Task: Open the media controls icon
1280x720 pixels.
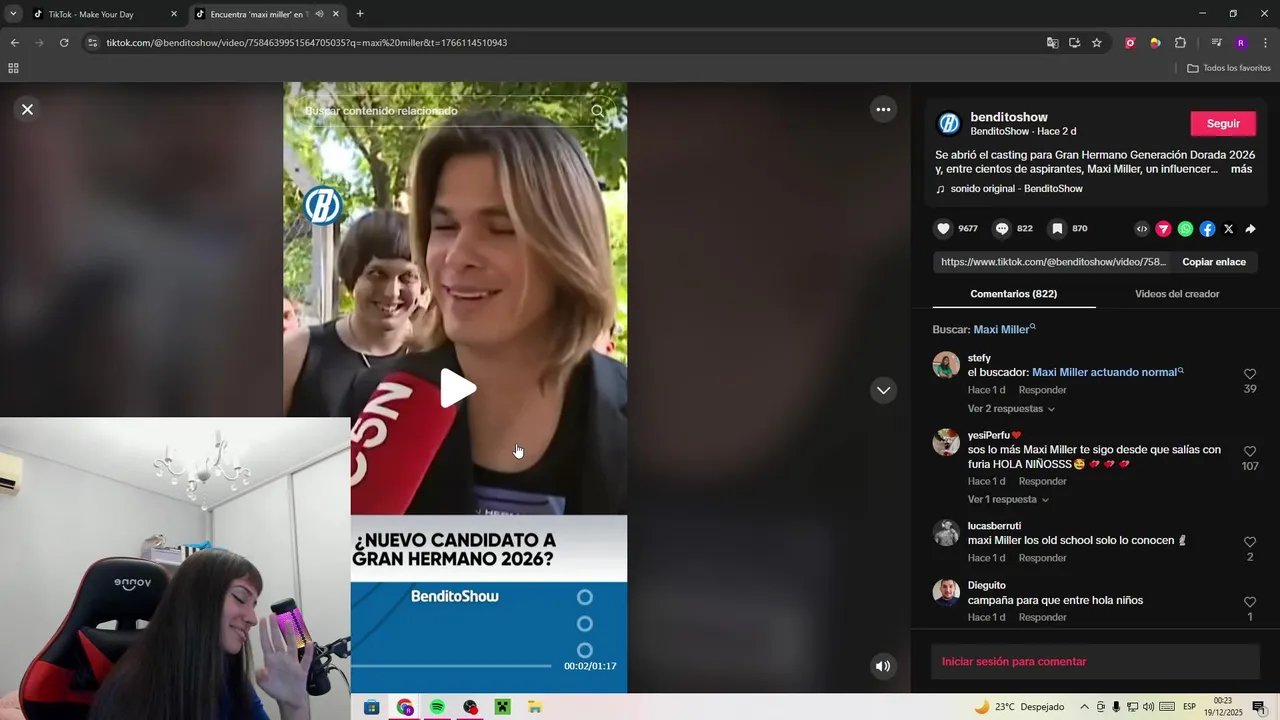Action: point(1216,43)
